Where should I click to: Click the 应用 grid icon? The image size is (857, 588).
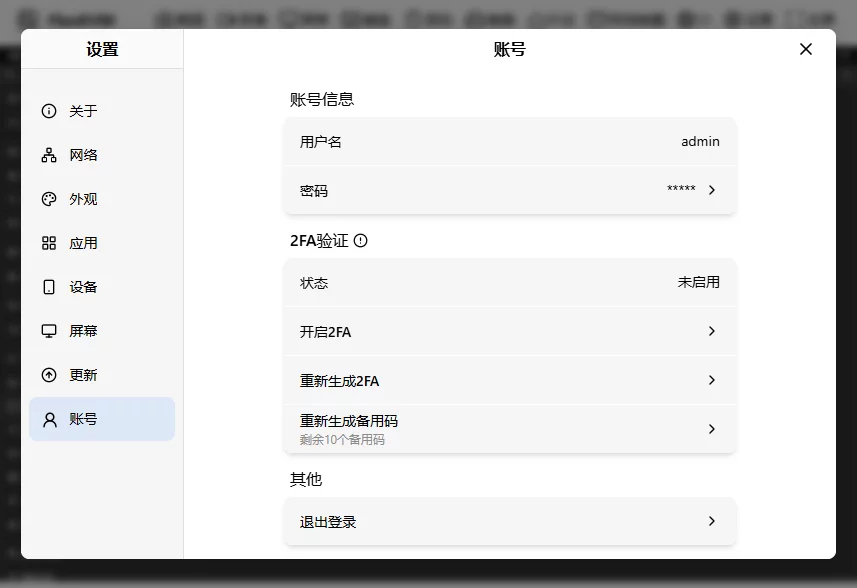pyautogui.click(x=49, y=243)
